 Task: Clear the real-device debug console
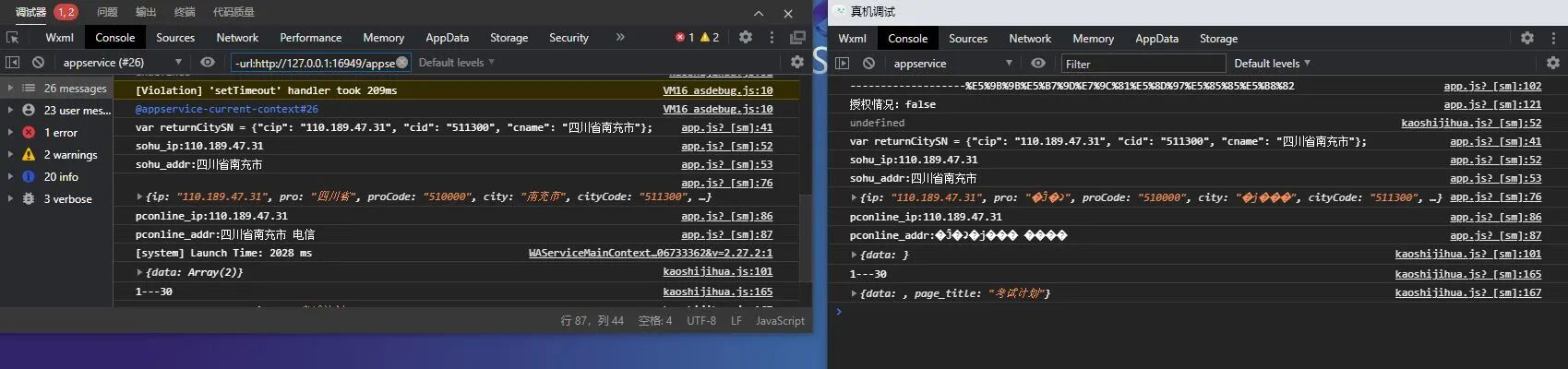click(868, 63)
